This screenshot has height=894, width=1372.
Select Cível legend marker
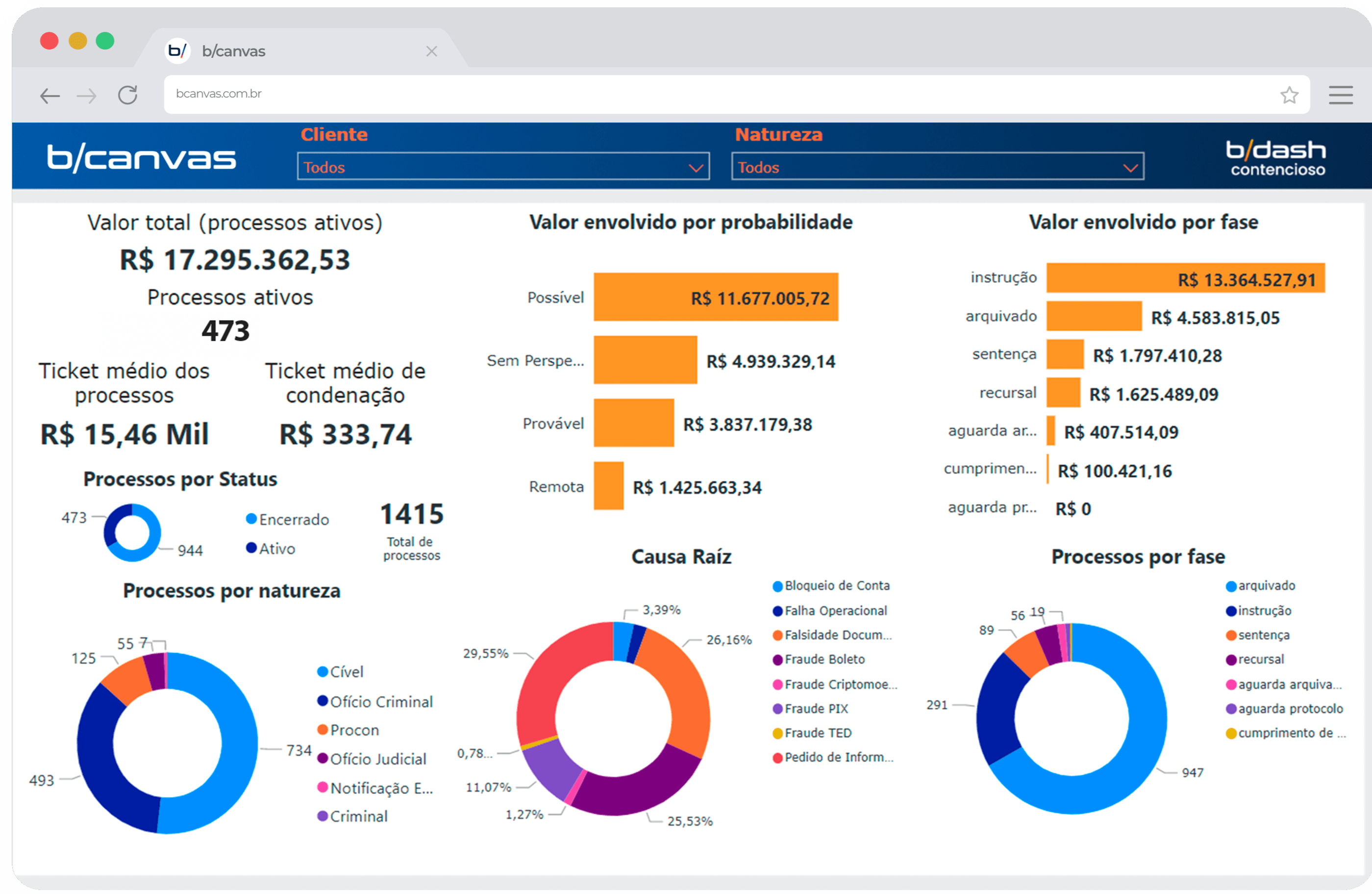click(x=323, y=671)
